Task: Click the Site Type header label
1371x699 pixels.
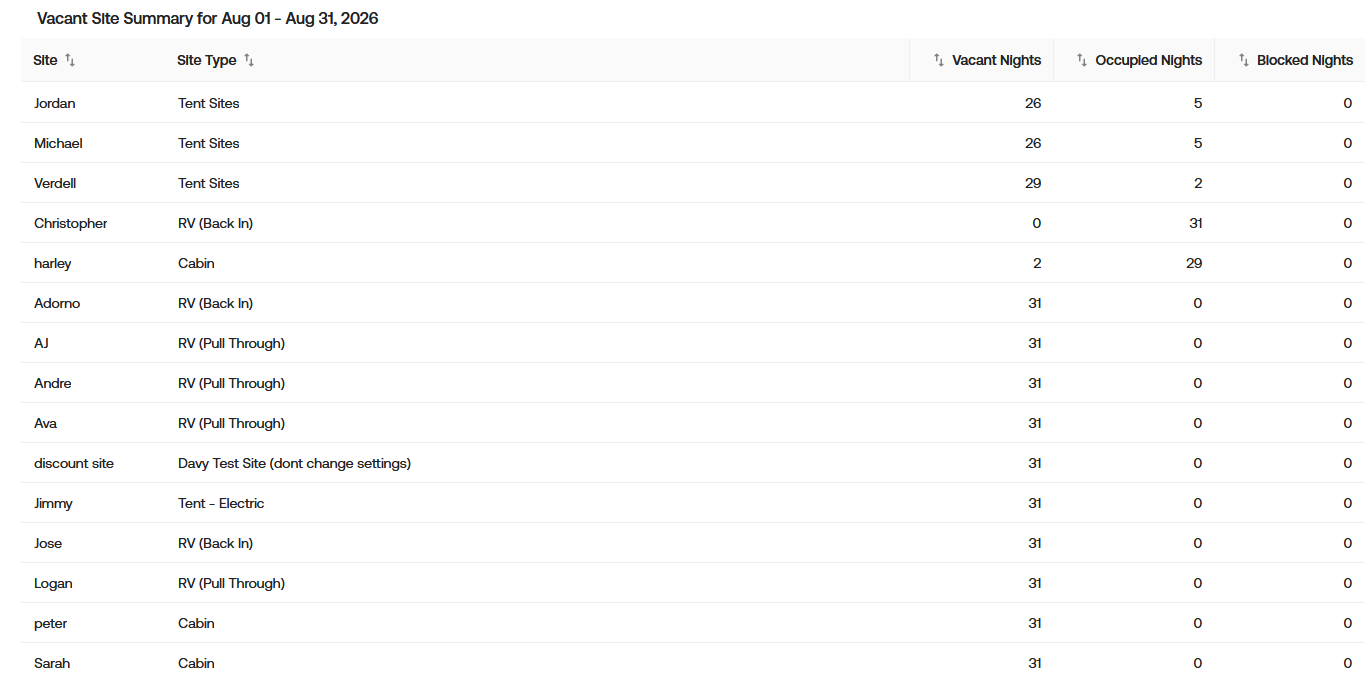Action: pos(207,60)
